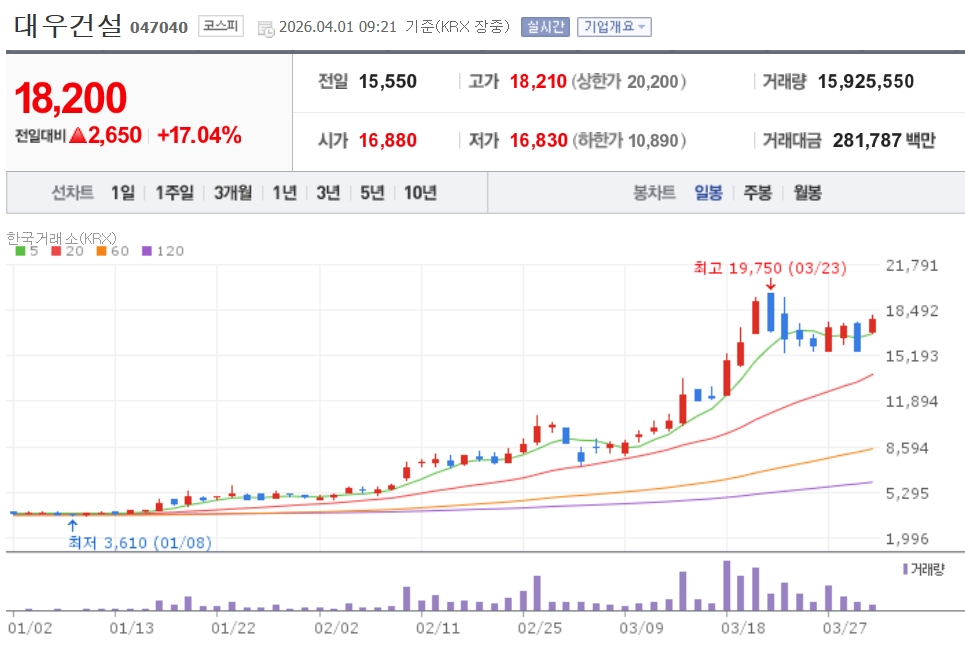Click the stock code 047040
965x652 pixels.
pyautogui.click(x=159, y=28)
